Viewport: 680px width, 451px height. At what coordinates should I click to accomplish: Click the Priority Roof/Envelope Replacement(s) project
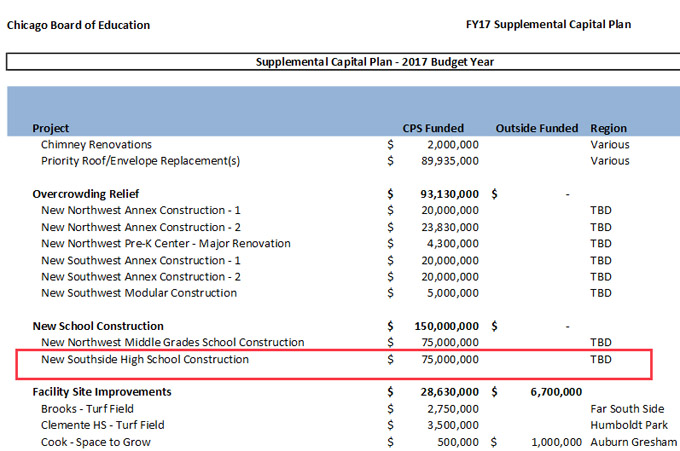tap(141, 161)
